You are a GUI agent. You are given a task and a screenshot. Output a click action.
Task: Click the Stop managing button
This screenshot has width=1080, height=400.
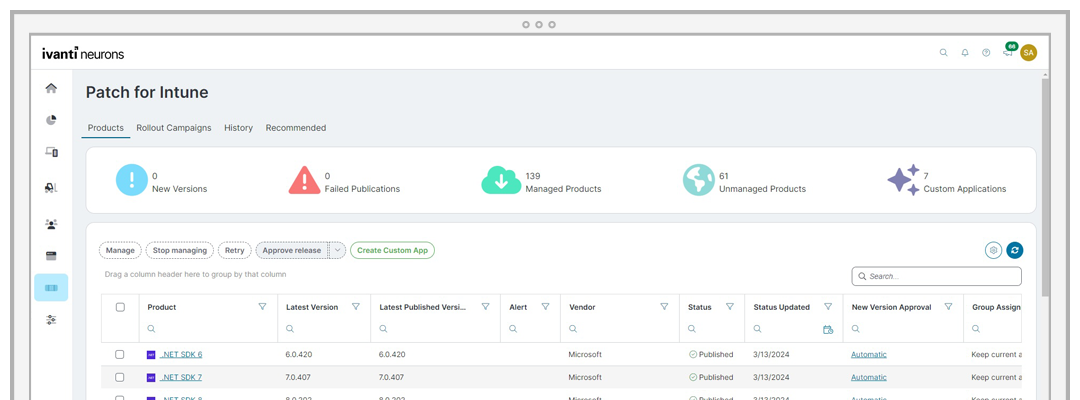point(180,251)
